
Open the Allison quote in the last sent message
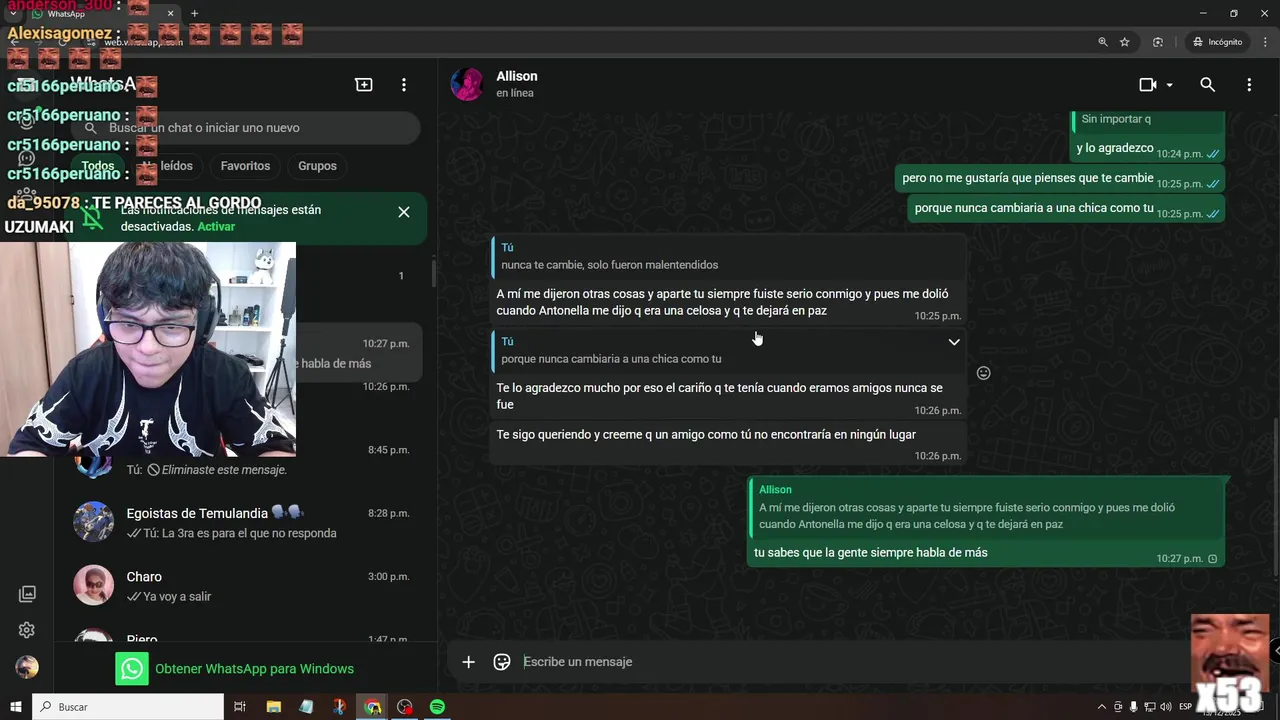986,507
